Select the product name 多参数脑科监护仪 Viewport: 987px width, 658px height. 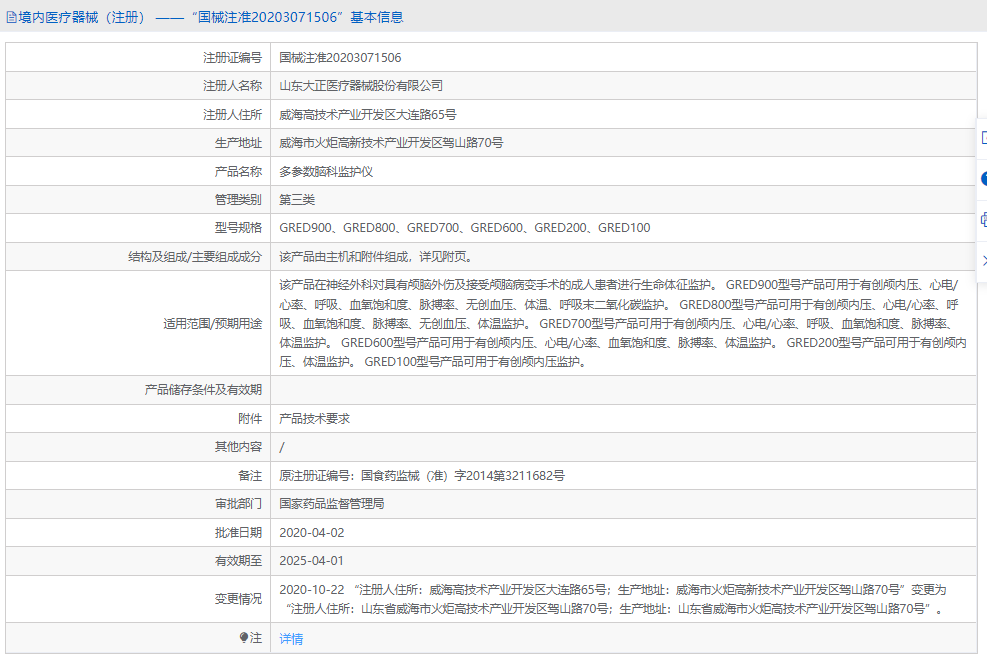coord(326,171)
